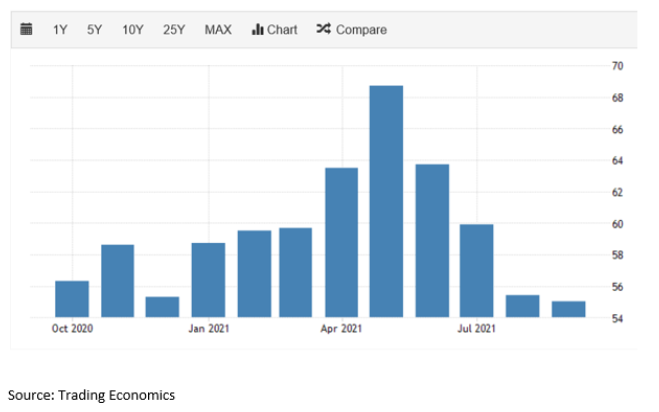Click the 'Jan 2021' axis label
Viewport: 659px width, 412px height.
pos(209,328)
